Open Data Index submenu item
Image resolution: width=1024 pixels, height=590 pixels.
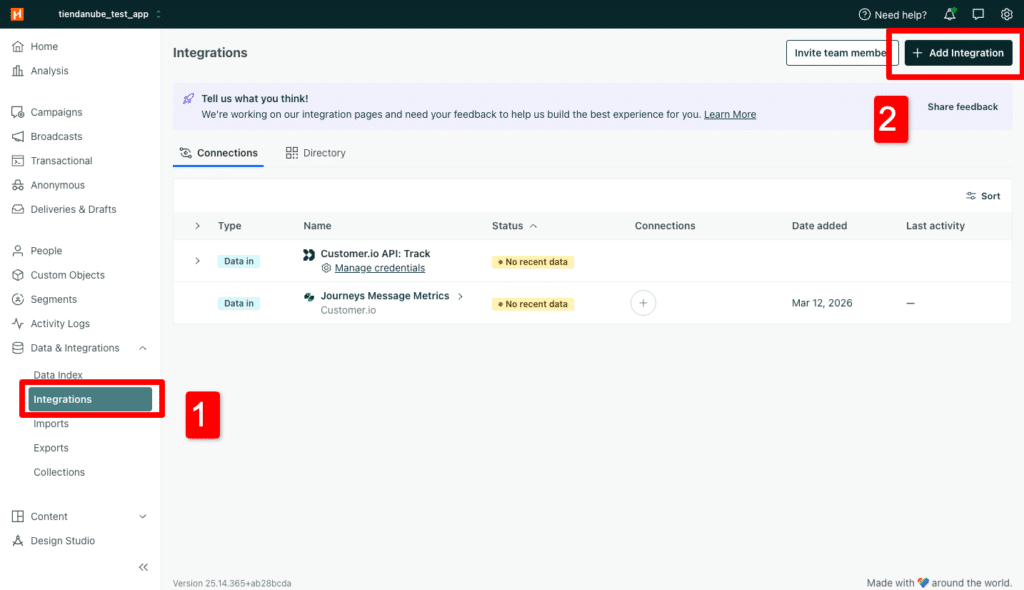57,374
